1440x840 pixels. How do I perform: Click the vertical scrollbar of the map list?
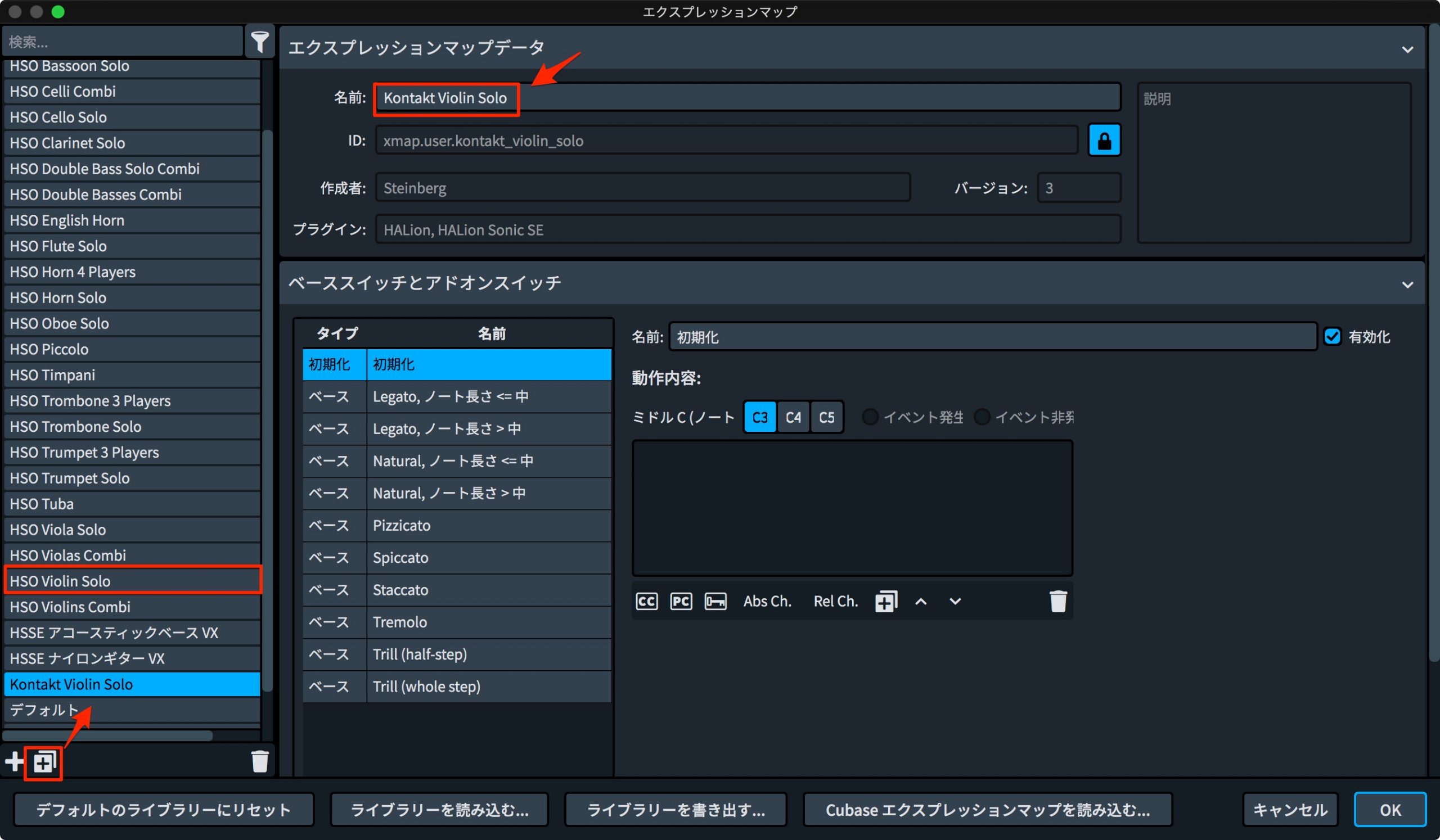click(x=267, y=411)
